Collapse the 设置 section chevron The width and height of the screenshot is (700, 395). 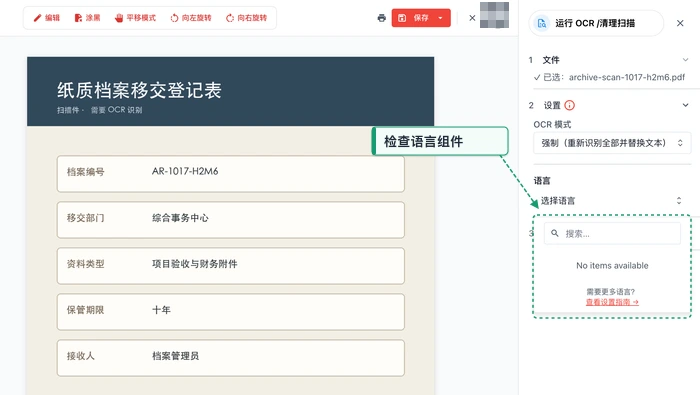click(x=685, y=105)
